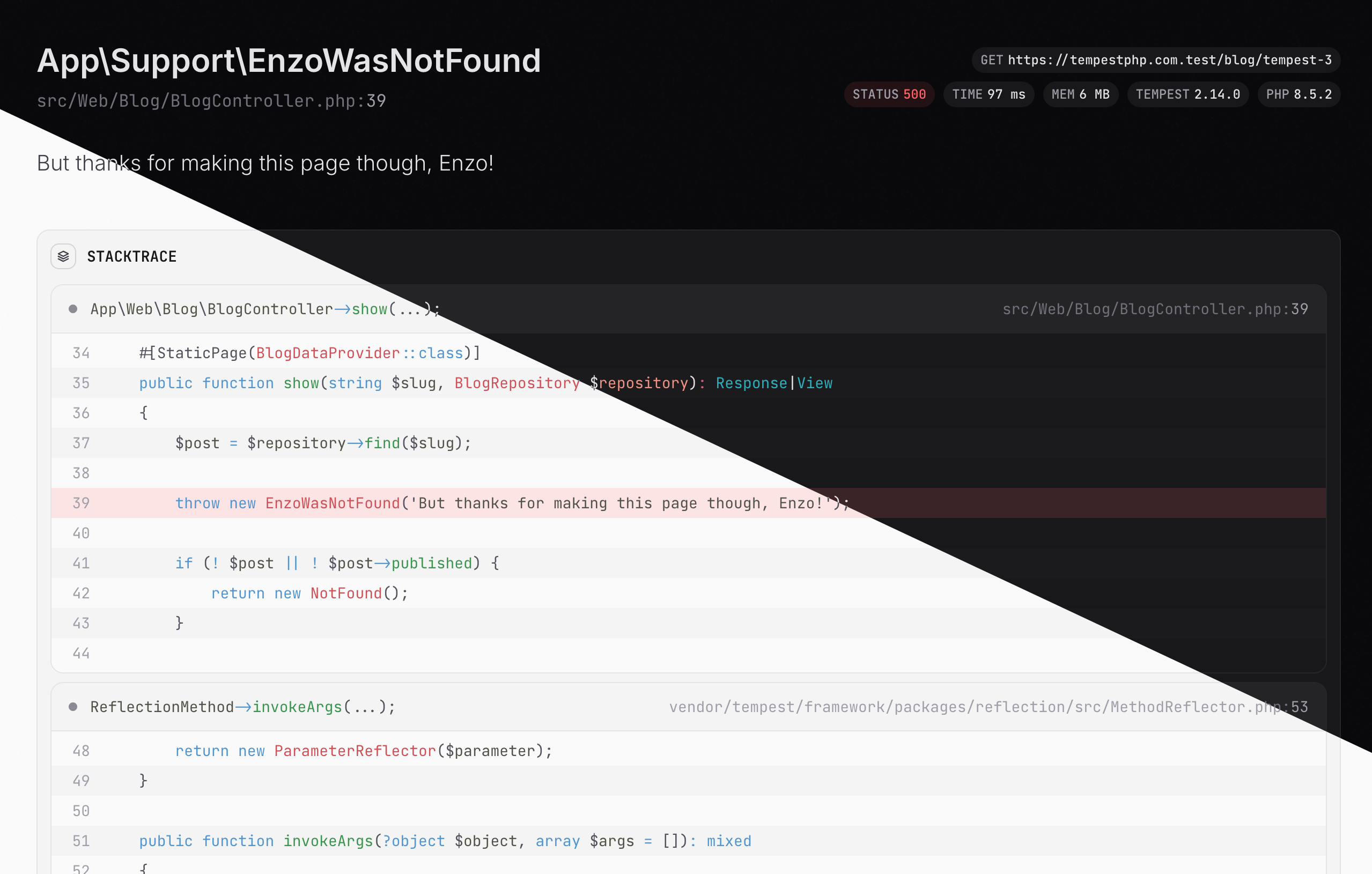Click line number 37 in the code

pyautogui.click(x=81, y=443)
